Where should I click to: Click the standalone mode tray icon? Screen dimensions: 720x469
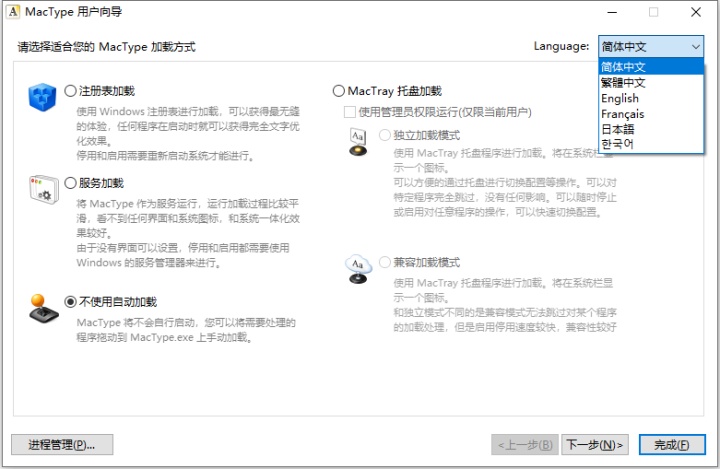click(358, 142)
